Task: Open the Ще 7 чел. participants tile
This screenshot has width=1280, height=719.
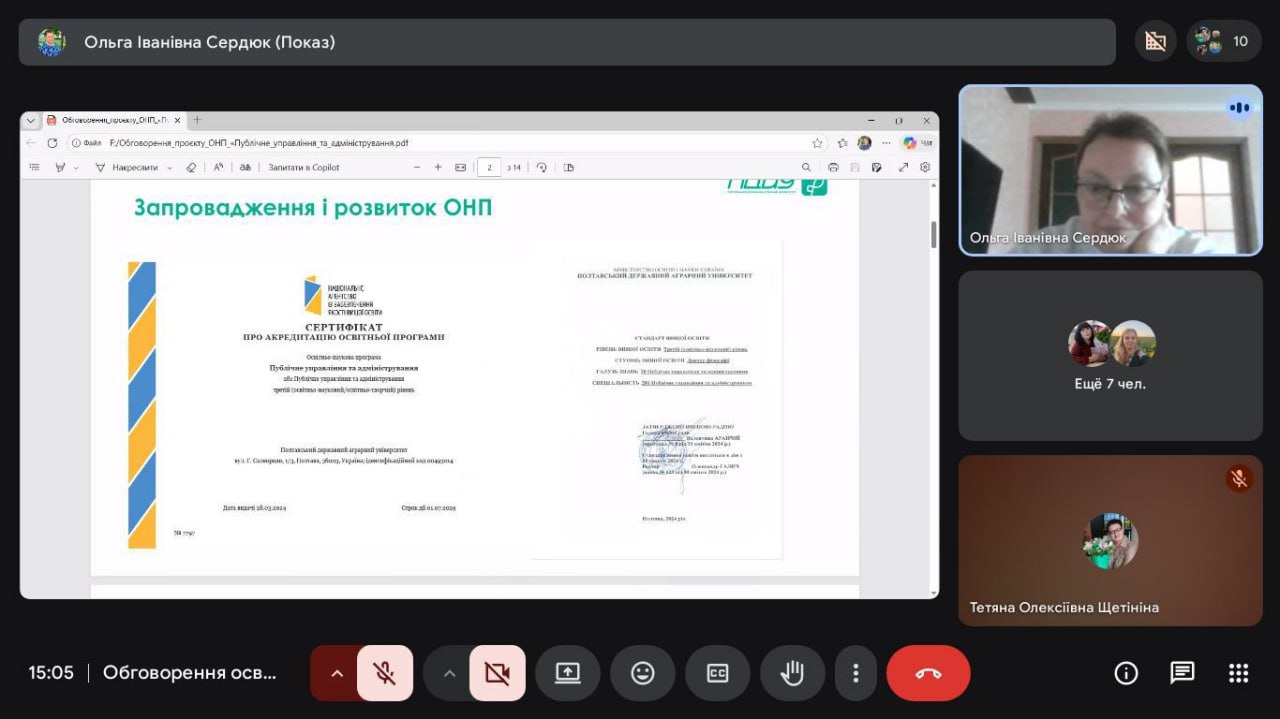Action: point(1110,355)
